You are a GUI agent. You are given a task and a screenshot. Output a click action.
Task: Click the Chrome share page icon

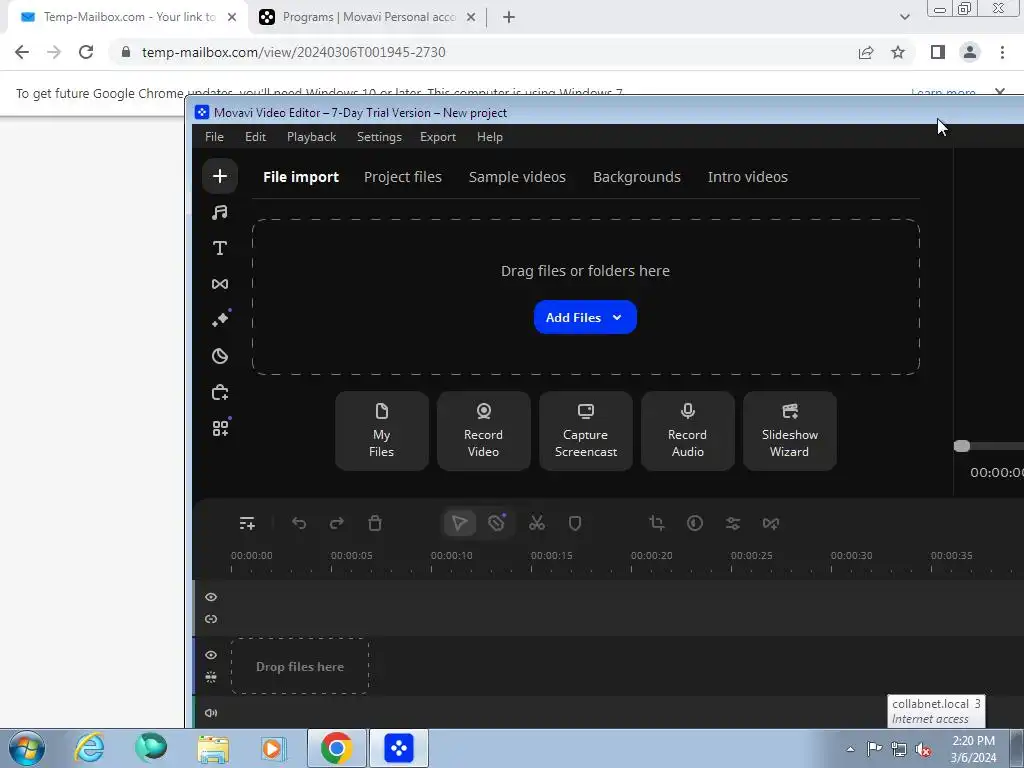coord(866,52)
